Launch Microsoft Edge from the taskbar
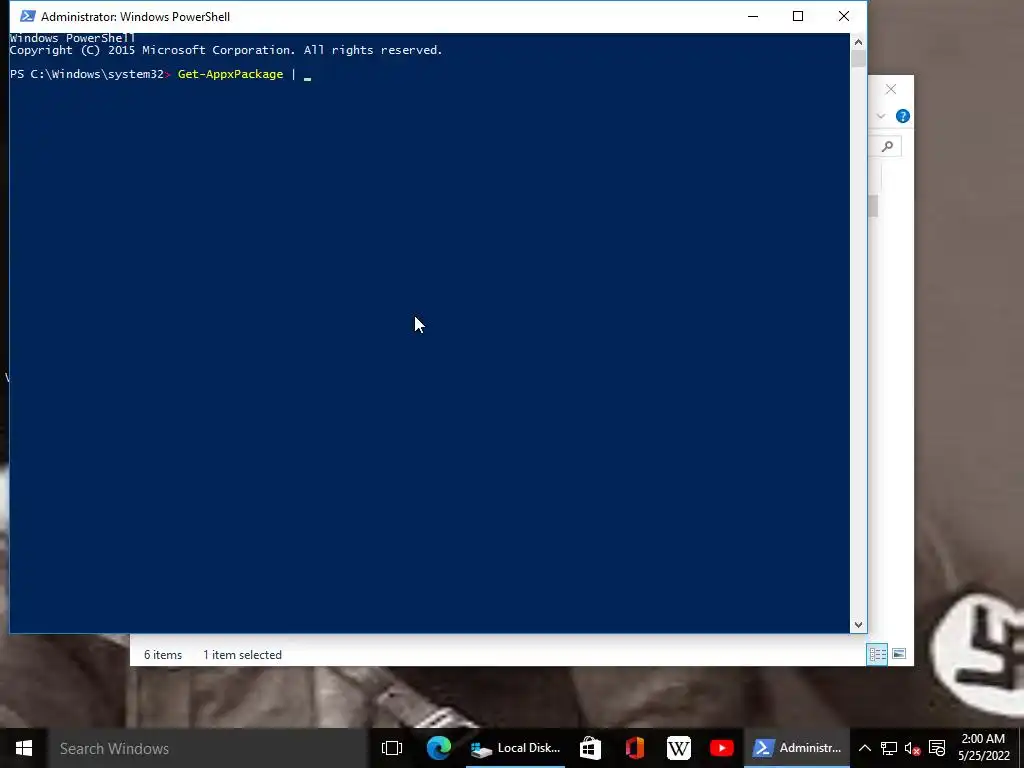 (x=439, y=748)
